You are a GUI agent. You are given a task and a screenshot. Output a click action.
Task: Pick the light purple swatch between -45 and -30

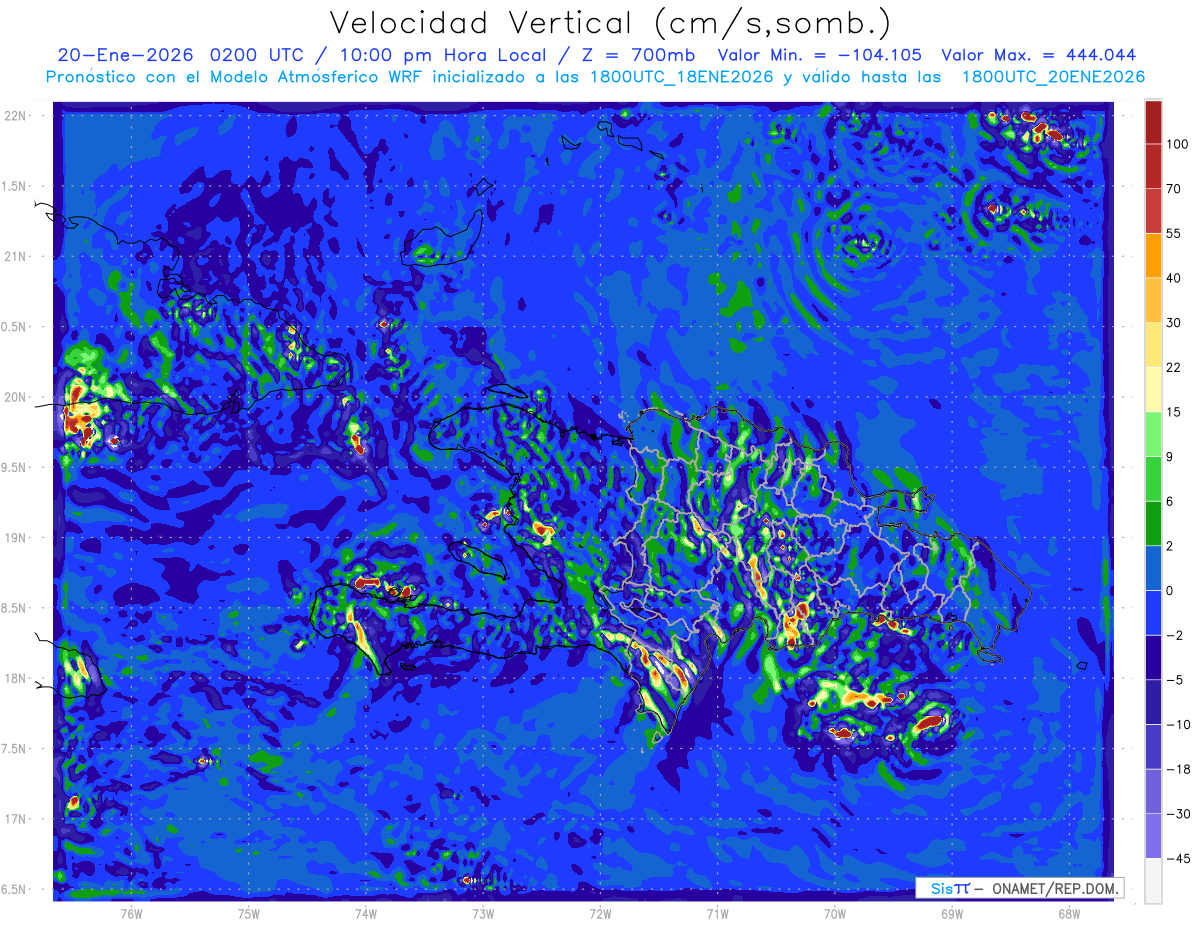click(1153, 836)
